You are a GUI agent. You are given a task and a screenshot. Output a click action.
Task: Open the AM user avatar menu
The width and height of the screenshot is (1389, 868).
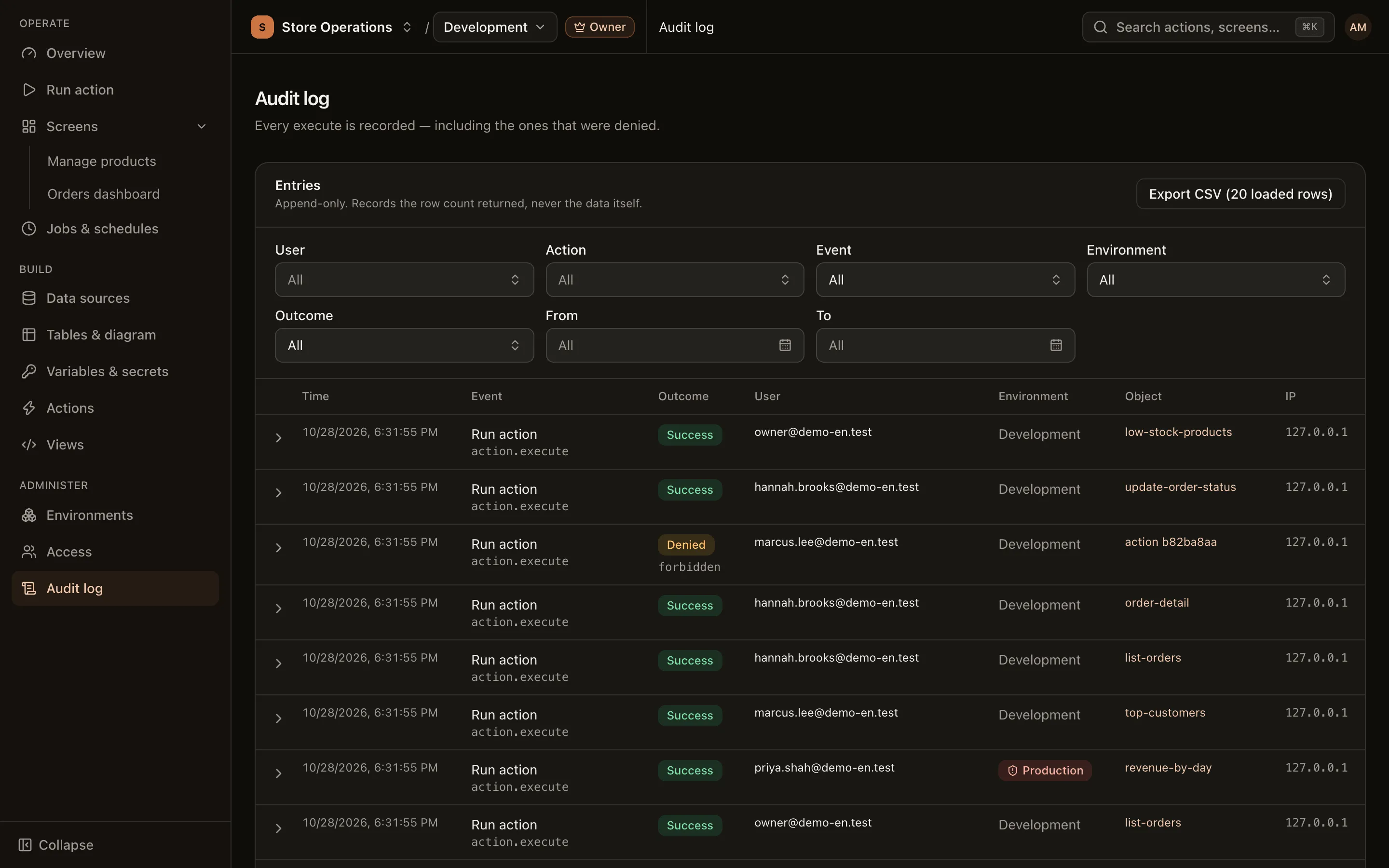pyautogui.click(x=1358, y=27)
